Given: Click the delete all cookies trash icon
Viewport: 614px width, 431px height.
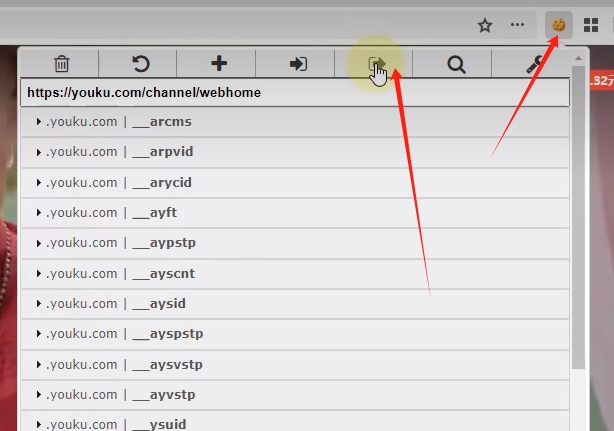Looking at the screenshot, I should pos(61,64).
